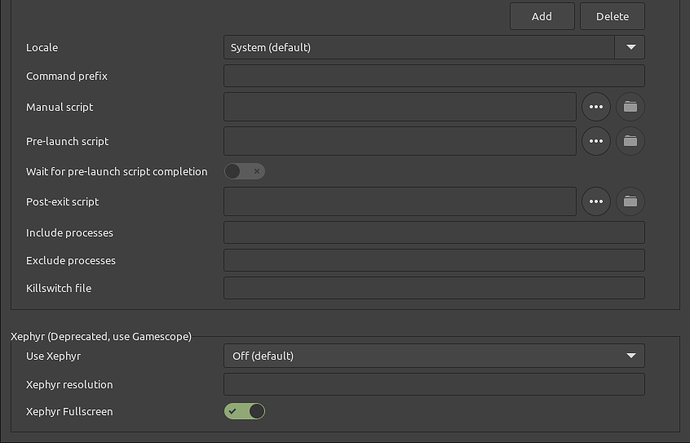Expand the Use Xephyr dropdown
This screenshot has height=443, width=690.
(x=433, y=356)
